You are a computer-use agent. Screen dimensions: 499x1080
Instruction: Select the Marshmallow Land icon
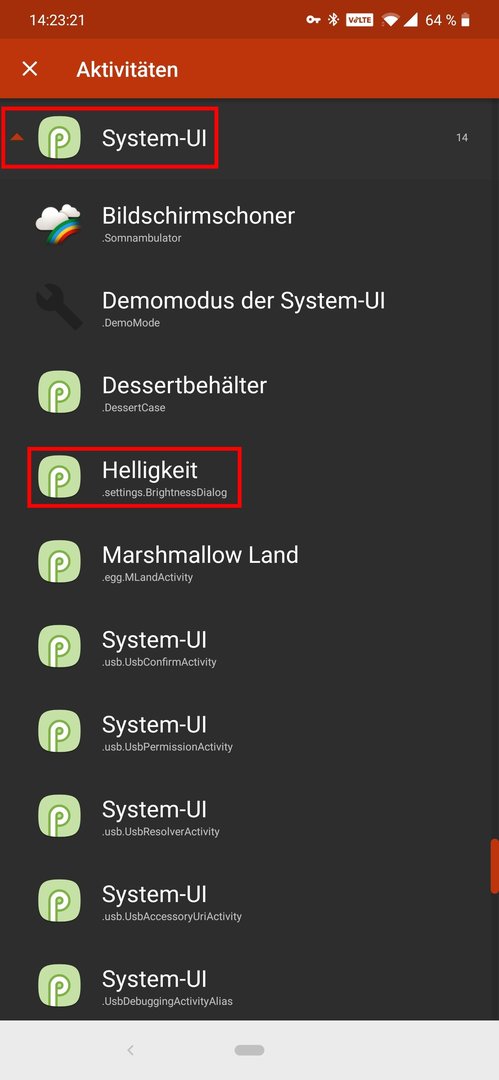(59, 561)
